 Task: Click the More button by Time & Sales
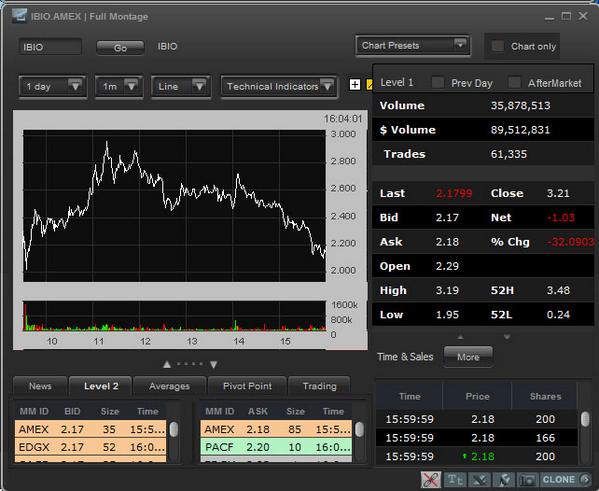[468, 357]
